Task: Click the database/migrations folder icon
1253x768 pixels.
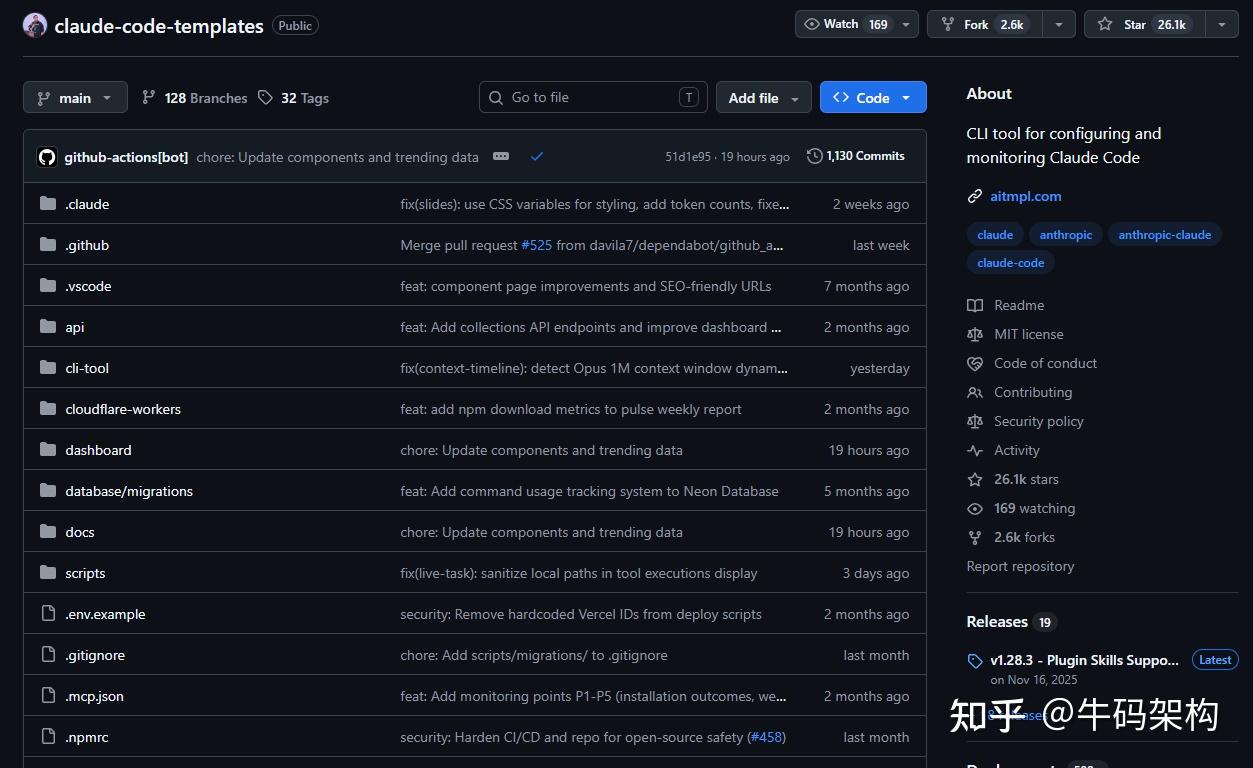Action: click(48, 491)
